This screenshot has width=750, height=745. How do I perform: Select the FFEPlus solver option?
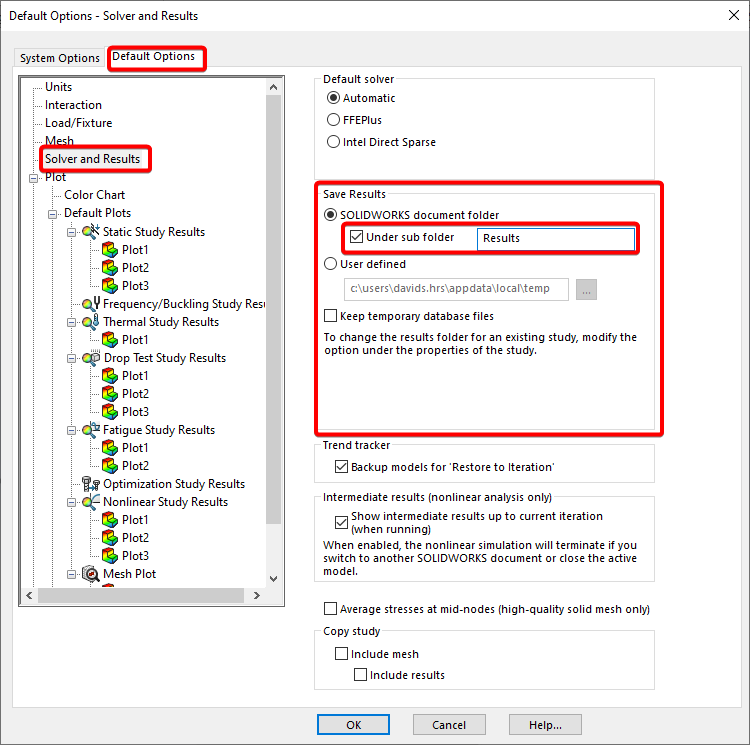point(333,120)
